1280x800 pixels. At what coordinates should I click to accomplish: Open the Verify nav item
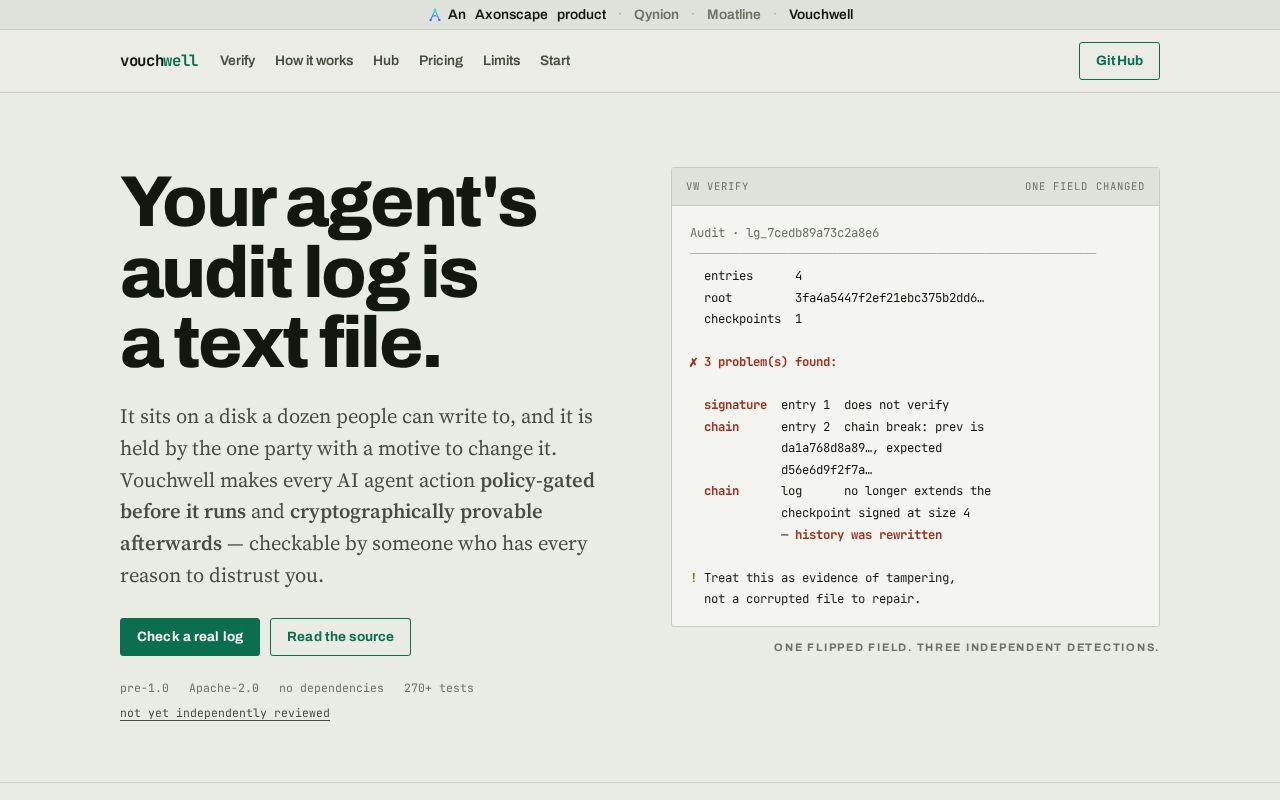click(237, 61)
